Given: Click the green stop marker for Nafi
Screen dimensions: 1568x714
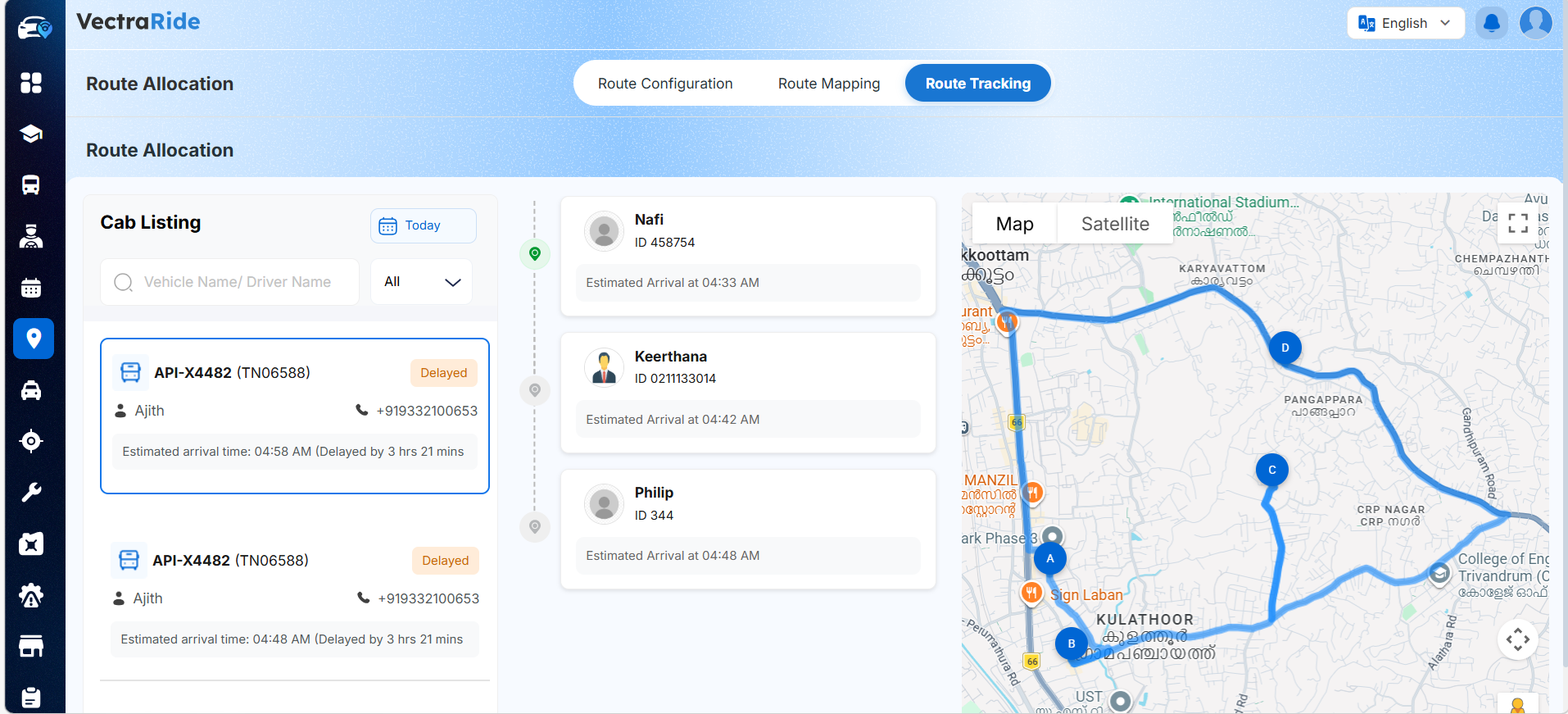Looking at the screenshot, I should point(535,254).
